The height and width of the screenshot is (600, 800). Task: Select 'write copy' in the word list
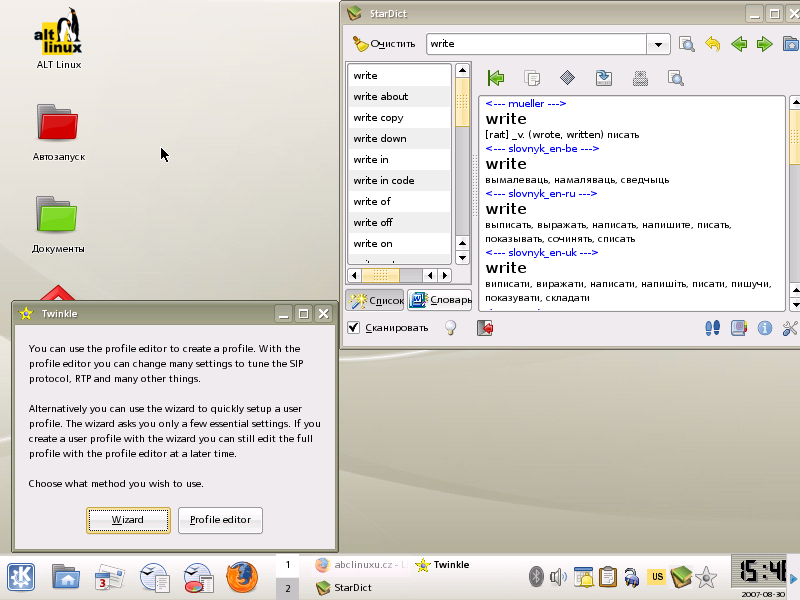click(399, 117)
